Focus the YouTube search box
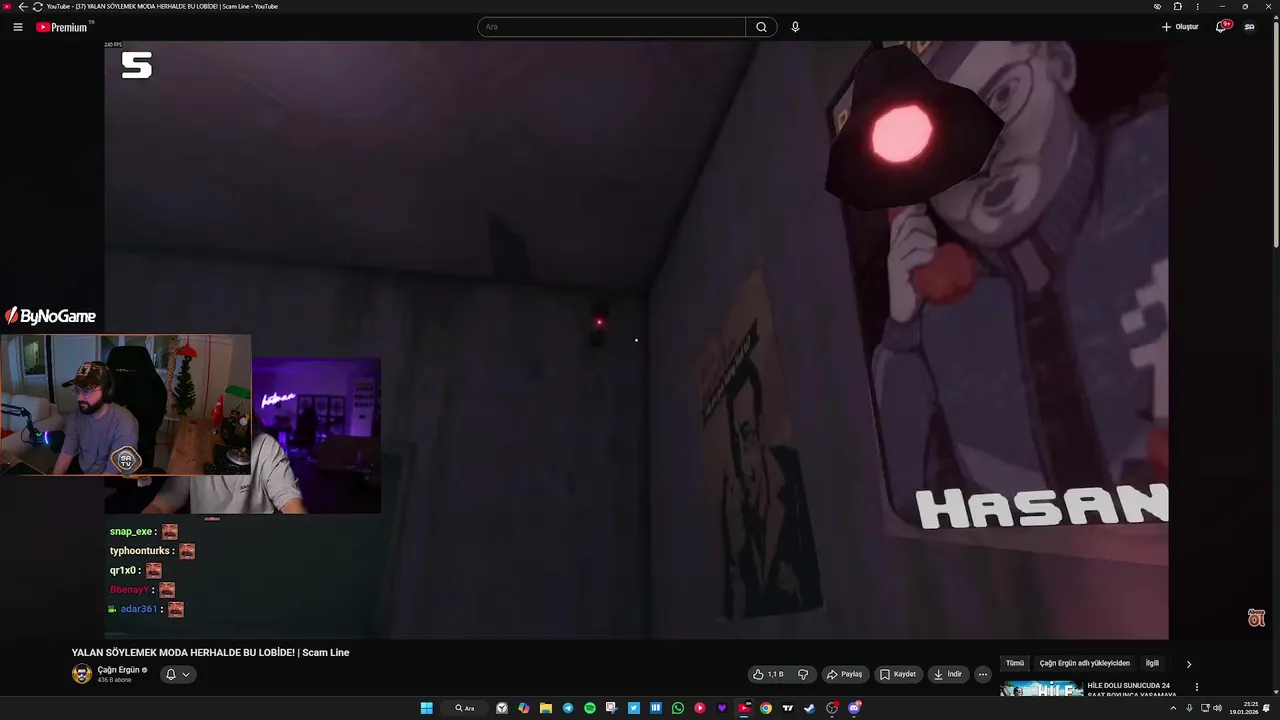Viewport: 1280px width, 720px height. point(612,27)
